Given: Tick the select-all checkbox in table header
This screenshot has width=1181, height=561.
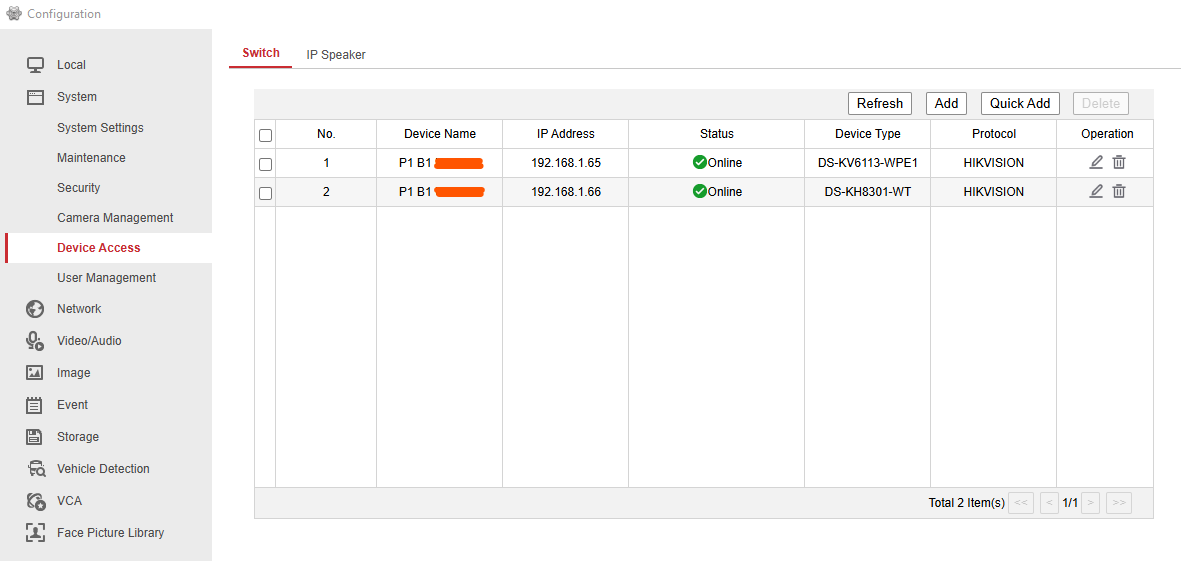Looking at the screenshot, I should click(265, 135).
